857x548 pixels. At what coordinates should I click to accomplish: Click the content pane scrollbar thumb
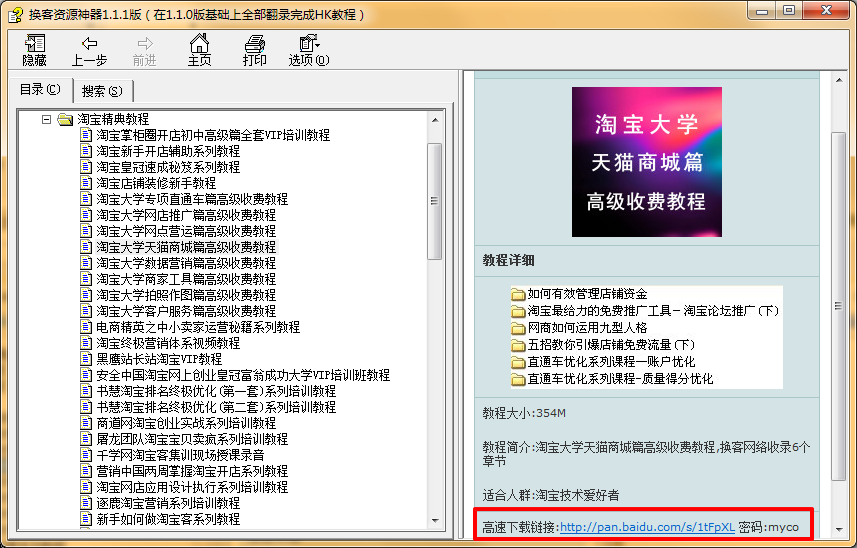point(838,306)
